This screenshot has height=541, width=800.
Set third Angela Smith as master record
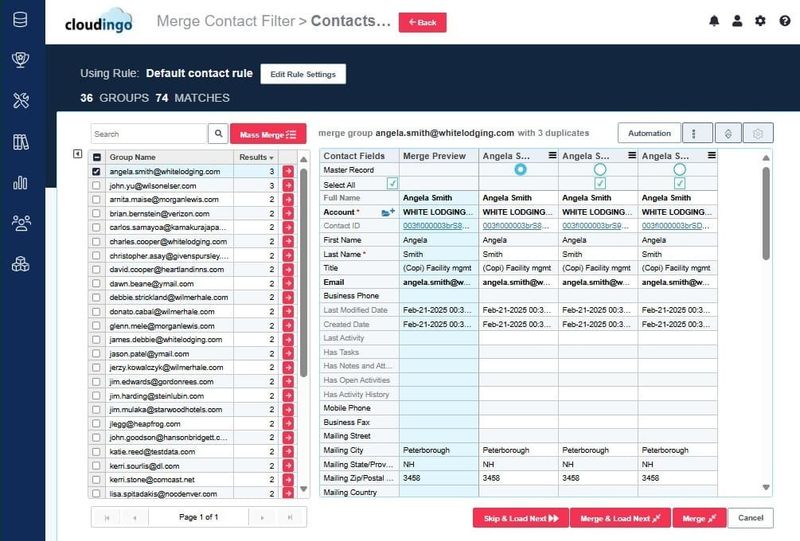pos(680,169)
